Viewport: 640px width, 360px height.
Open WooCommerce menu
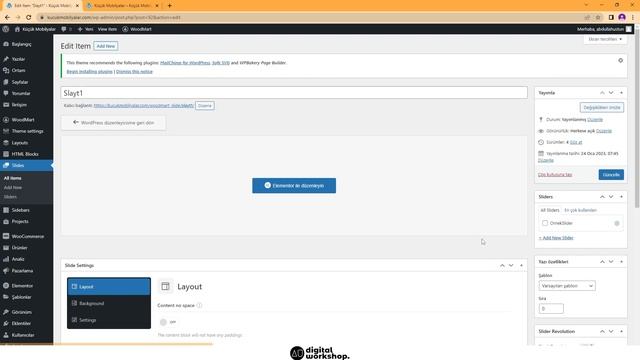(x=27, y=236)
